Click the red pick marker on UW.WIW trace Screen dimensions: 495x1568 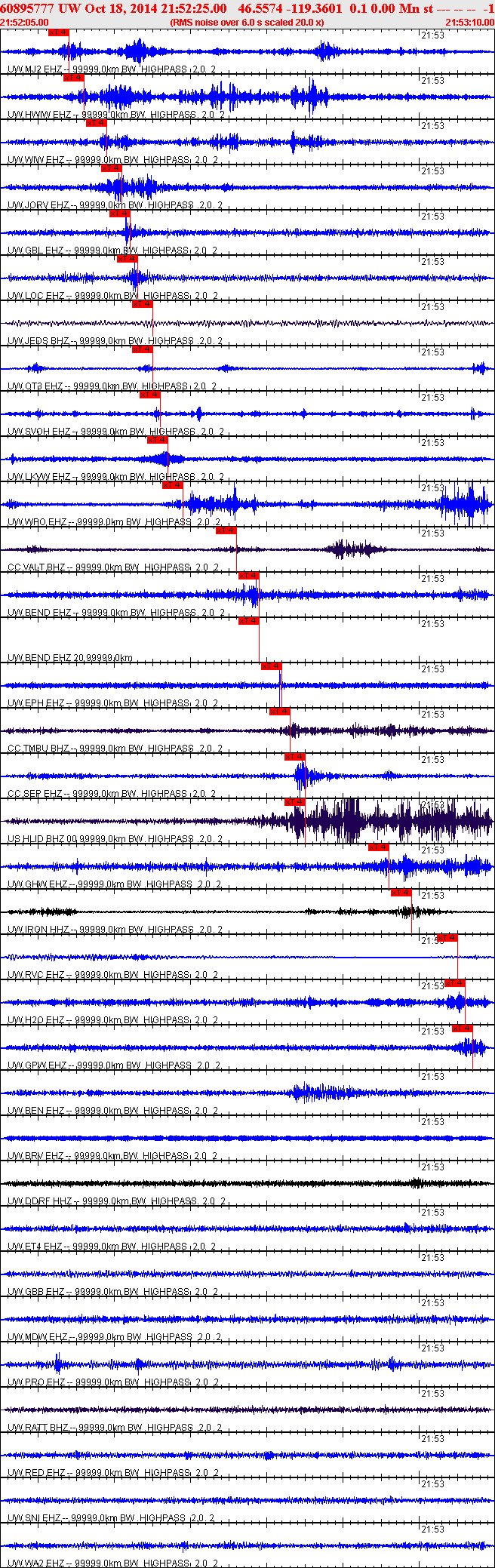point(96,123)
